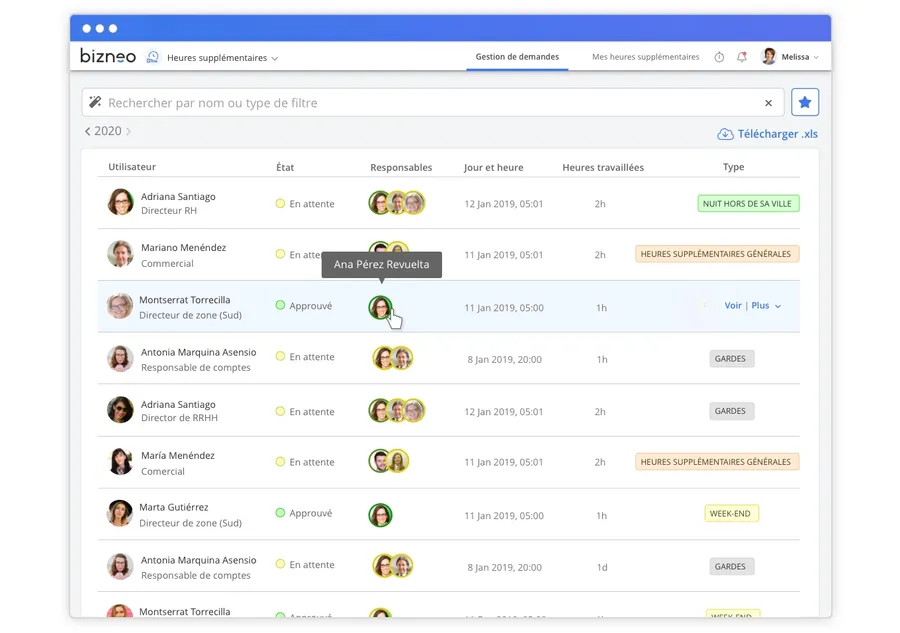Go to next year with right chevron
Viewport: 900px width, 633px height.
tap(129, 131)
